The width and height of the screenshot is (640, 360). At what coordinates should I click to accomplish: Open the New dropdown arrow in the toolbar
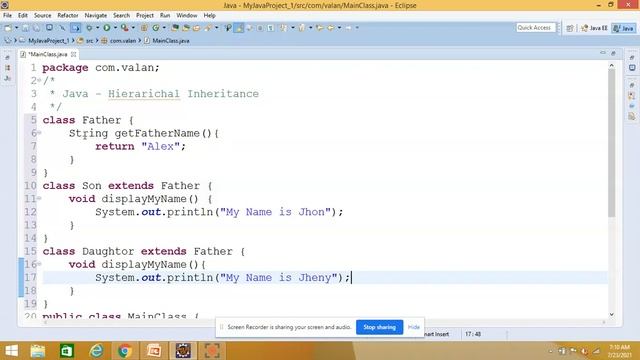click(x=16, y=28)
